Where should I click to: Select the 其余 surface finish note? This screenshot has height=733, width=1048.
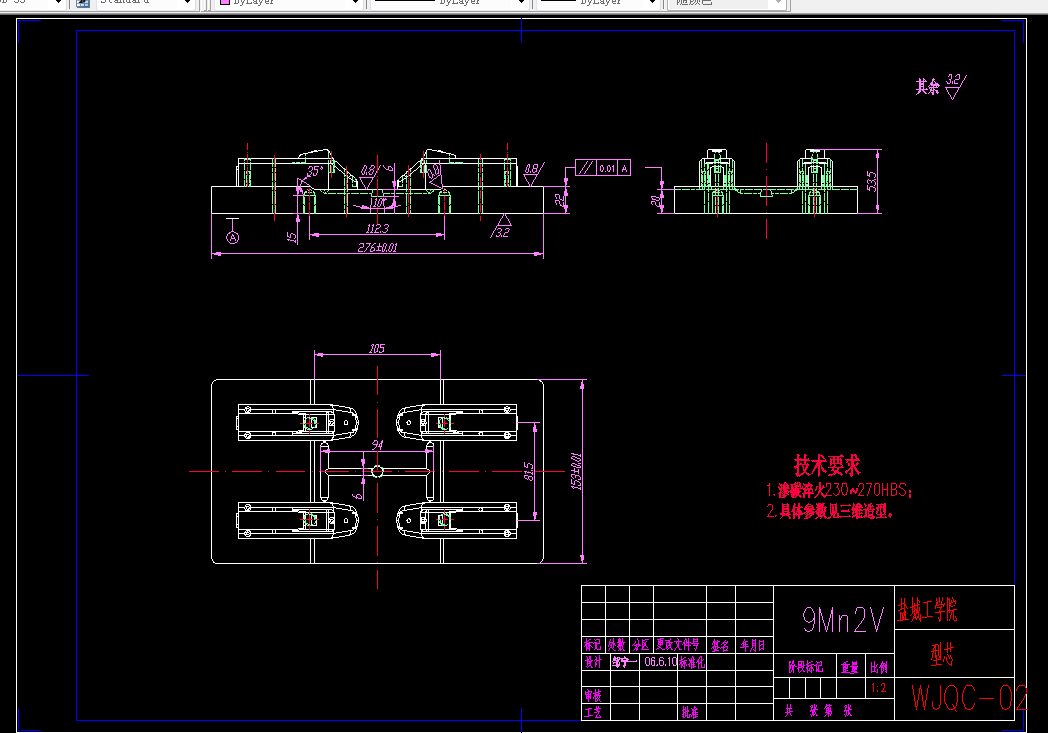pyautogui.click(x=928, y=87)
